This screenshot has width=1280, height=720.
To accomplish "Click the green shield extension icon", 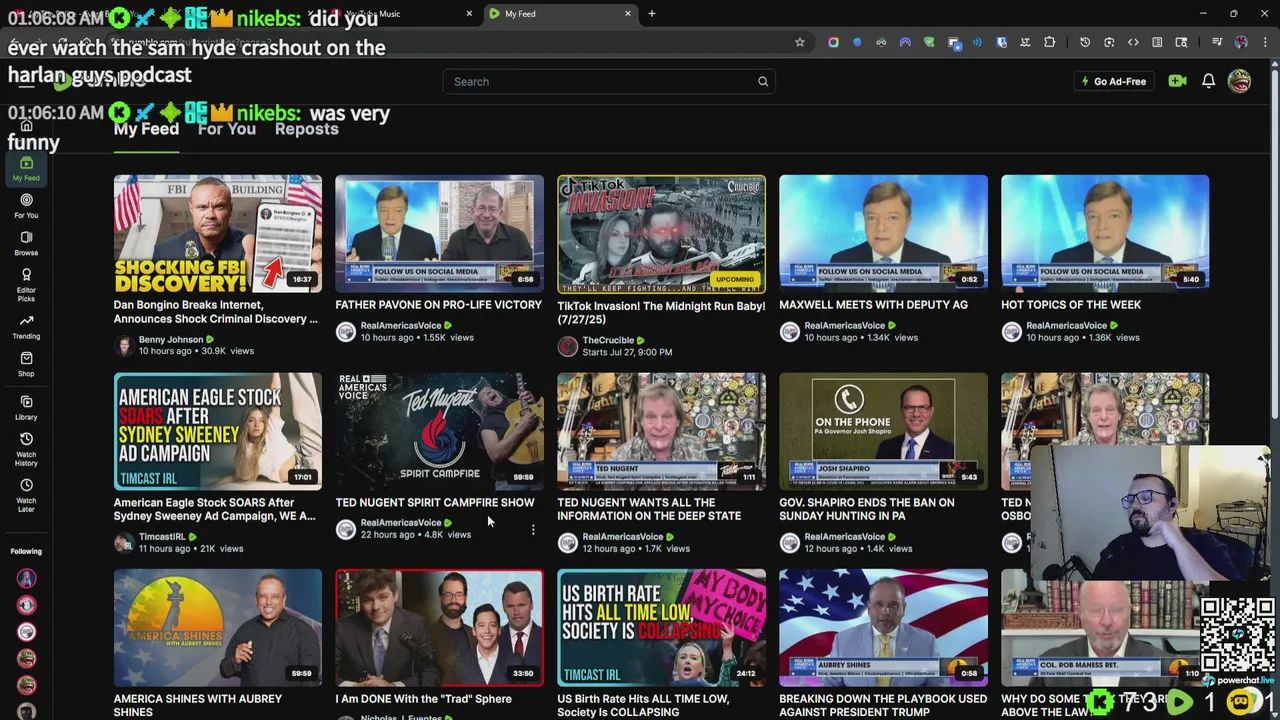I will (x=929, y=42).
